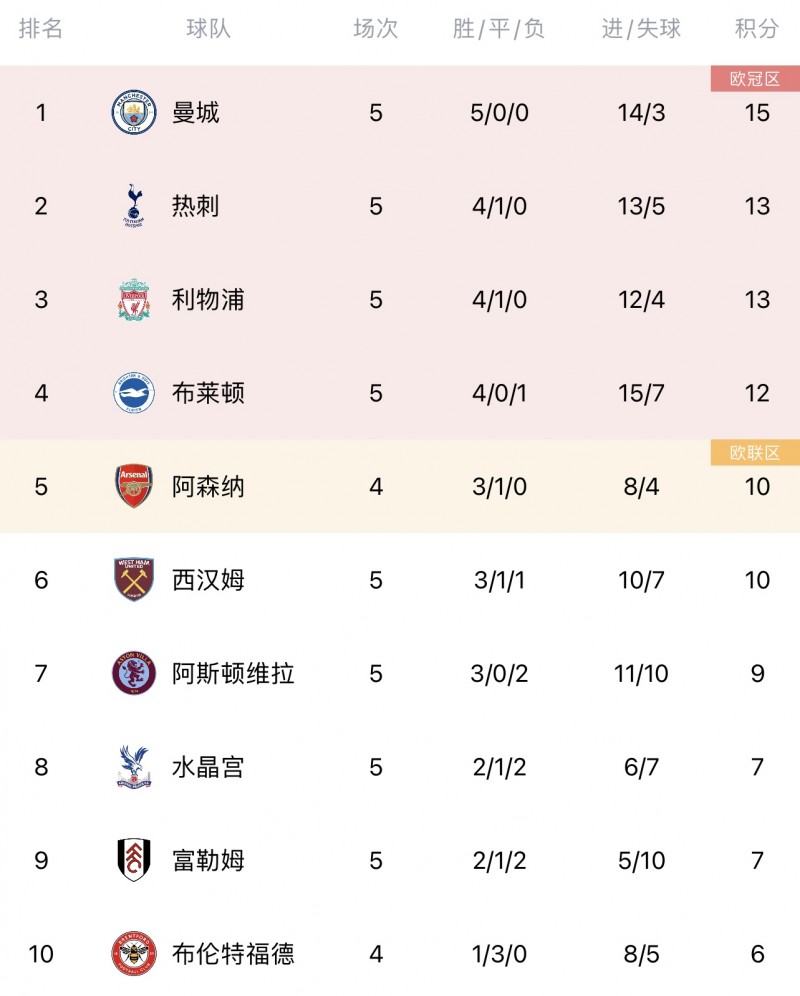Click the Liverpool club crest
The height and width of the screenshot is (996, 800).
tap(134, 300)
